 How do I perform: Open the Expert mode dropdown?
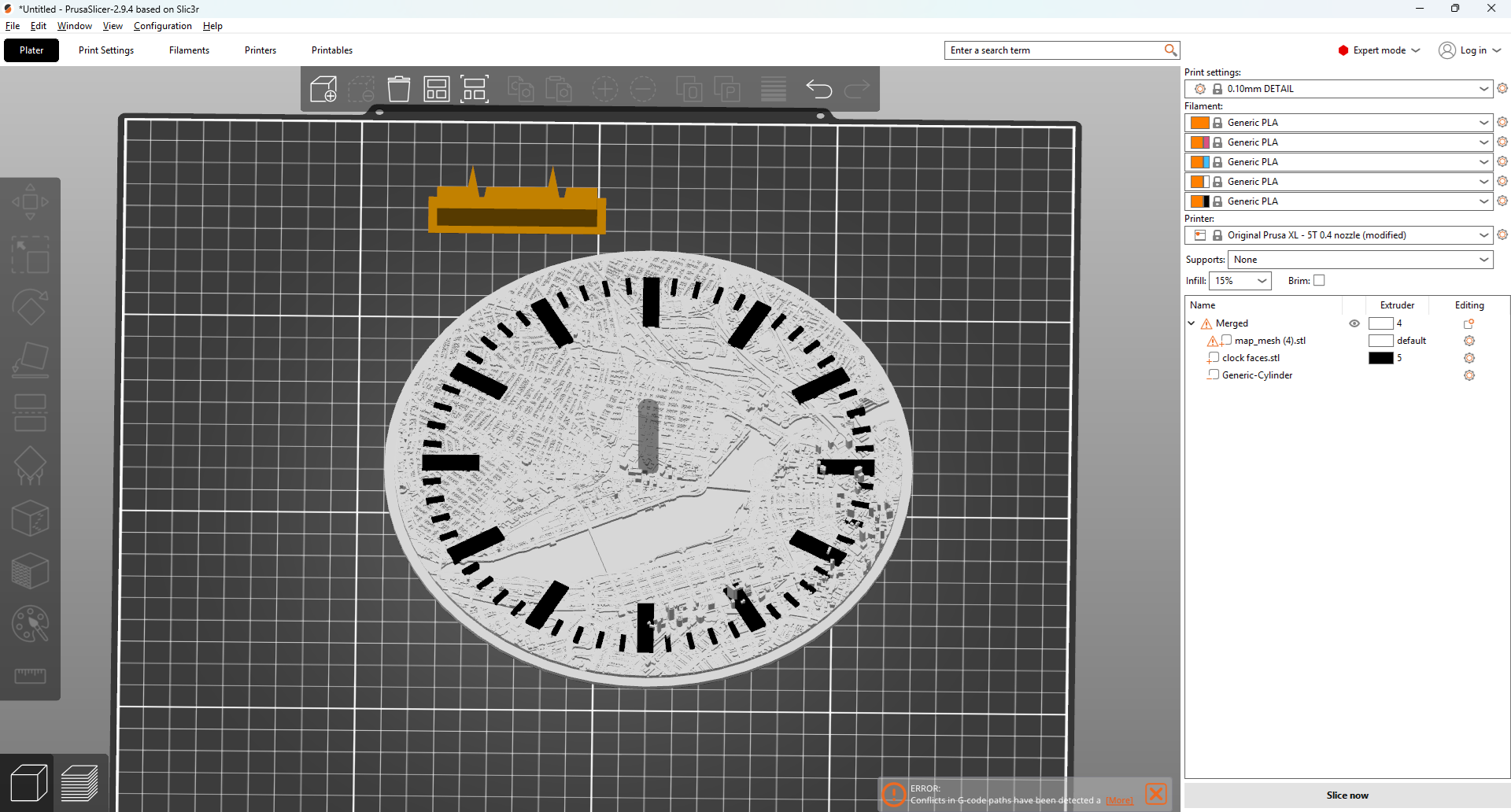(1379, 50)
